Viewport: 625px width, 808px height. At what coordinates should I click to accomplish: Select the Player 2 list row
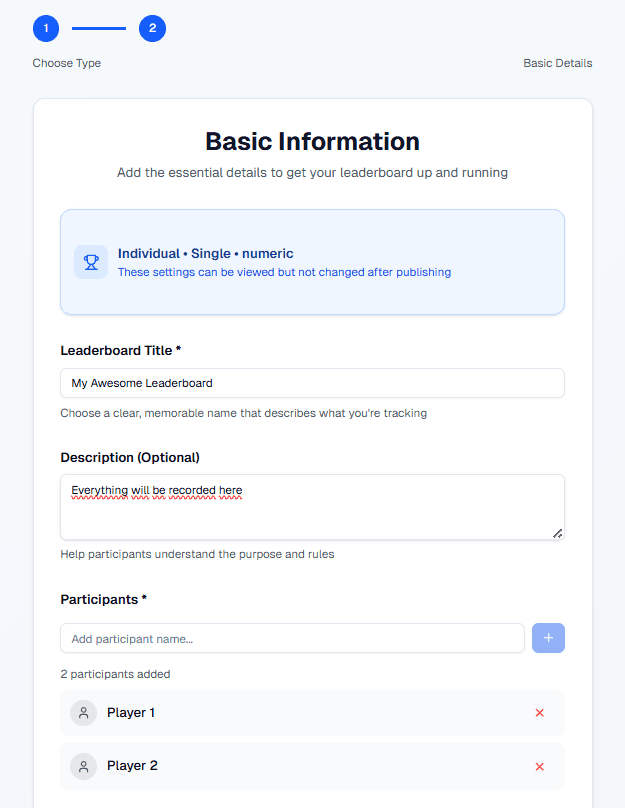pyautogui.click(x=300, y=765)
